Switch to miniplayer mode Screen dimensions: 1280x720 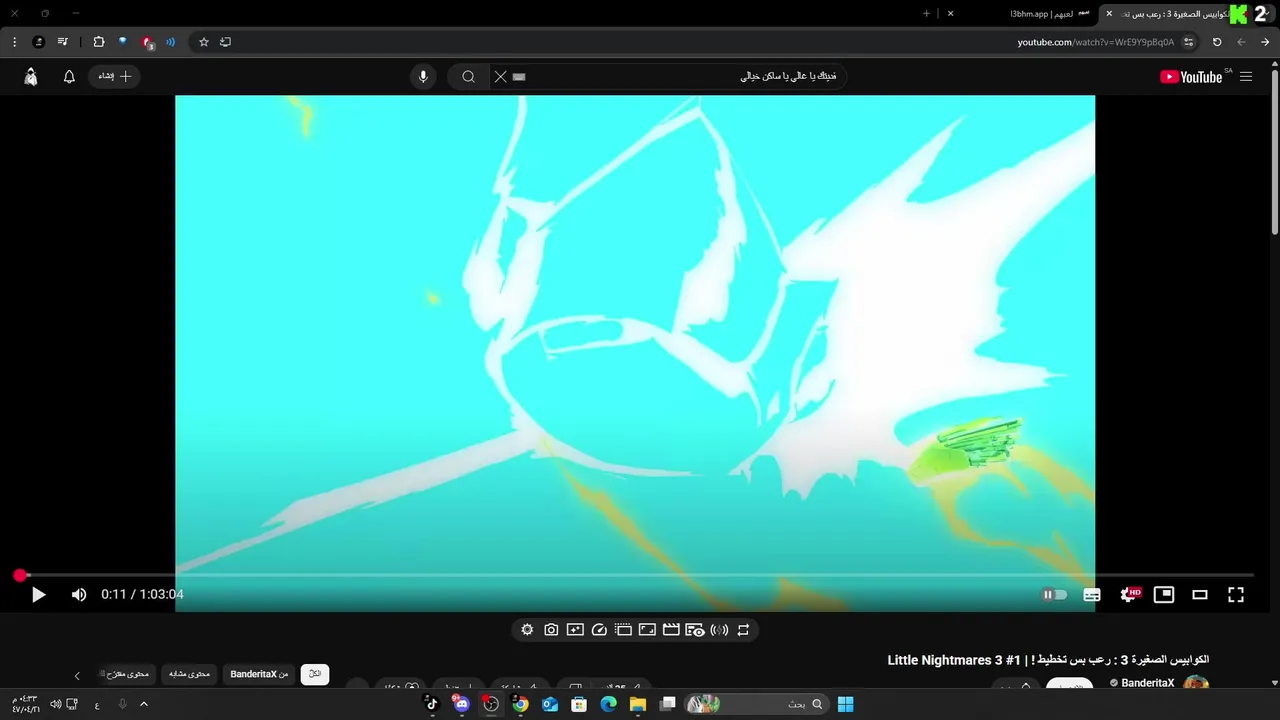[1164, 595]
